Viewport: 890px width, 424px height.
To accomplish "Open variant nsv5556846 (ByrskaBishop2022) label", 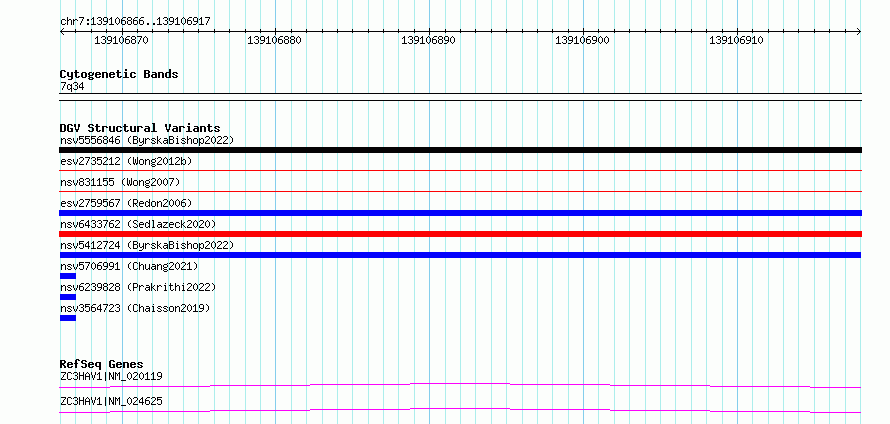I will pos(147,140).
